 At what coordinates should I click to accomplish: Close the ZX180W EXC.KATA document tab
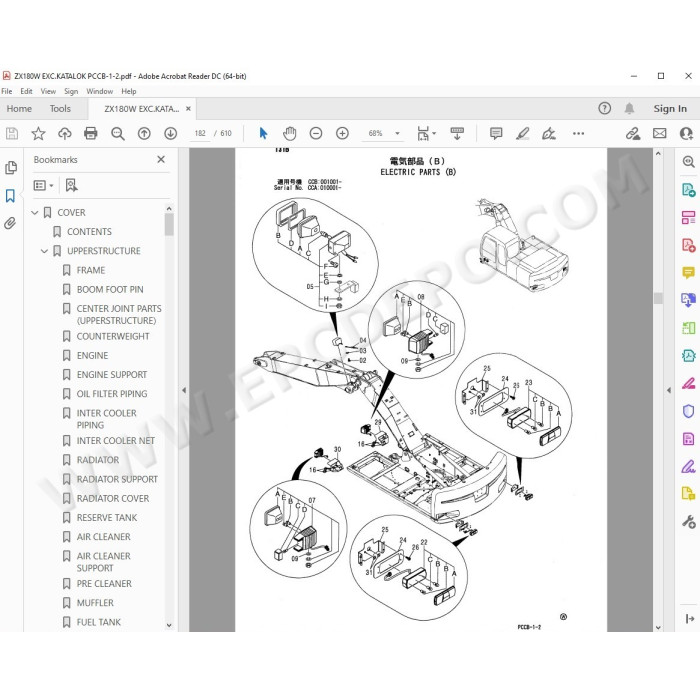coord(188,108)
